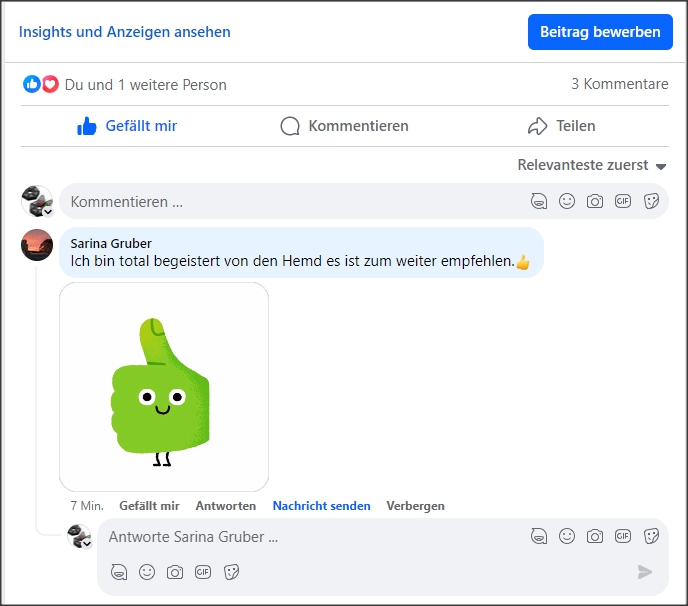Select Teilen in the action bar
The image size is (688, 606).
tap(561, 126)
